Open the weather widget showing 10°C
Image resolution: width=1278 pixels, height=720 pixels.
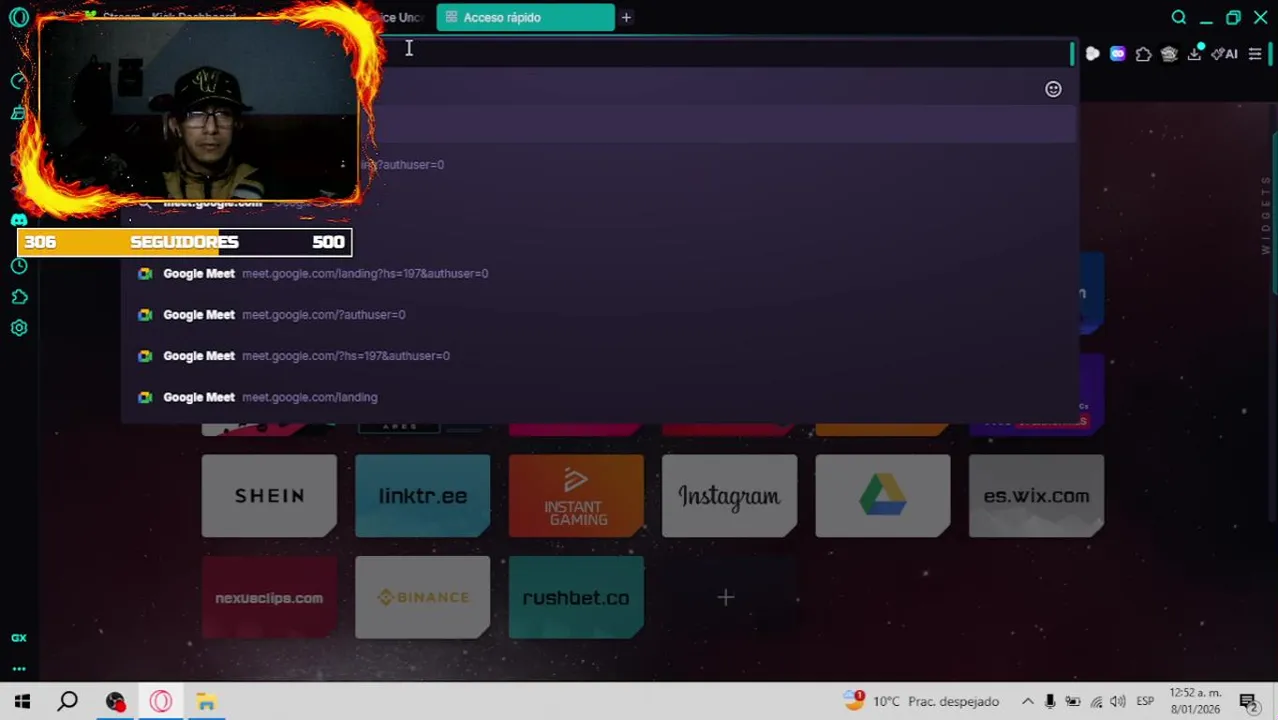[x=921, y=701]
